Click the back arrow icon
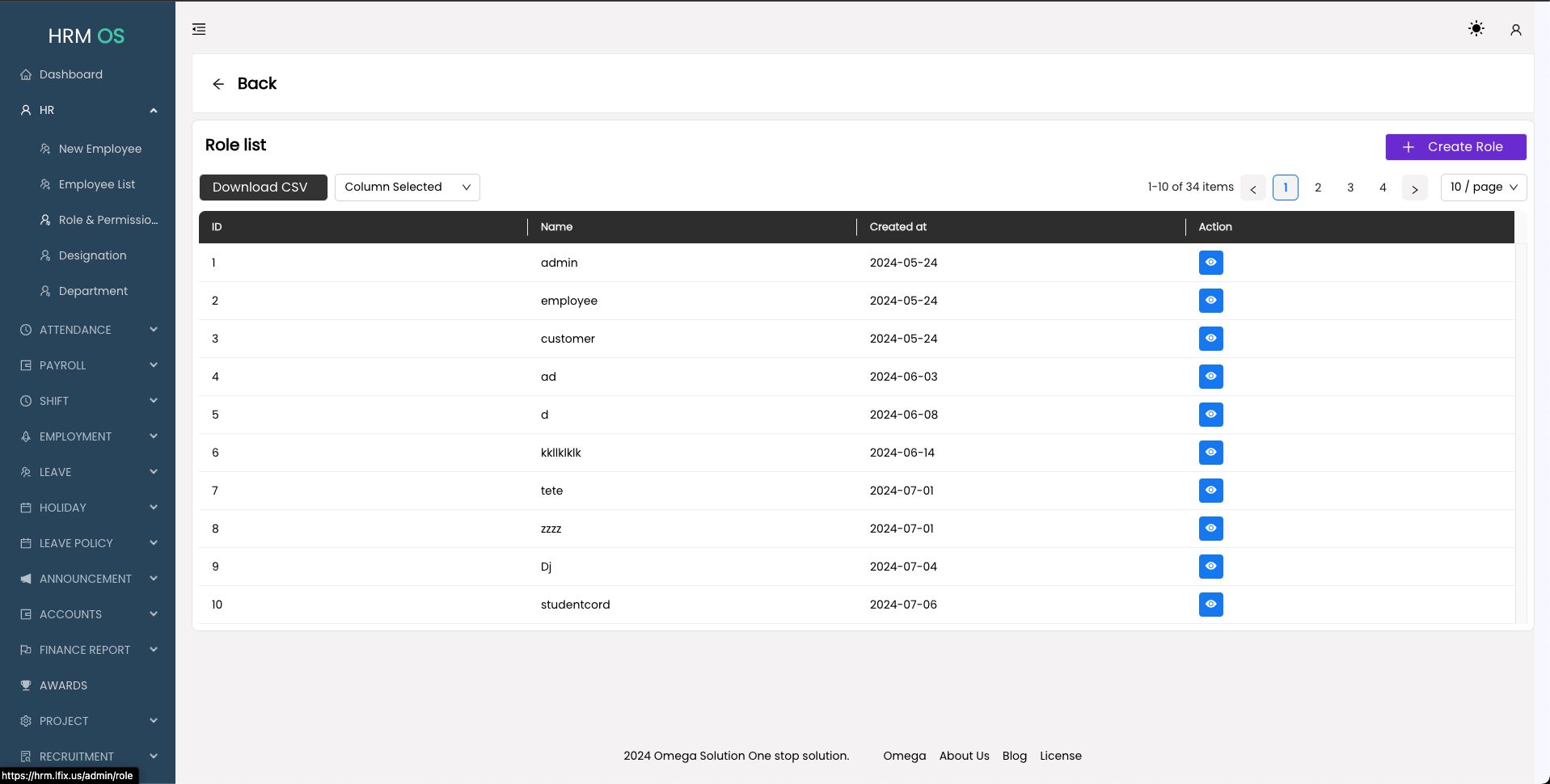This screenshot has height=784, width=1550. [x=218, y=84]
